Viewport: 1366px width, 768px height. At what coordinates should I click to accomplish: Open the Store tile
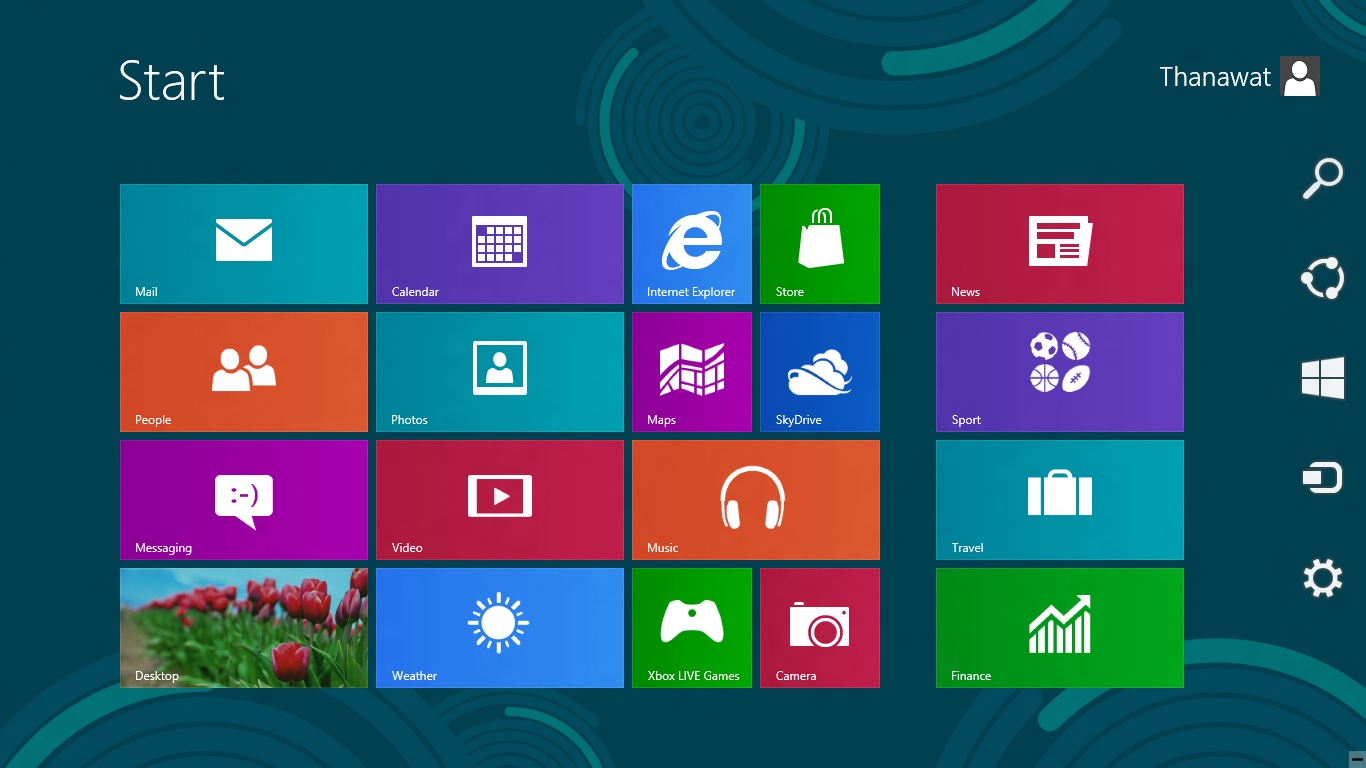[820, 244]
